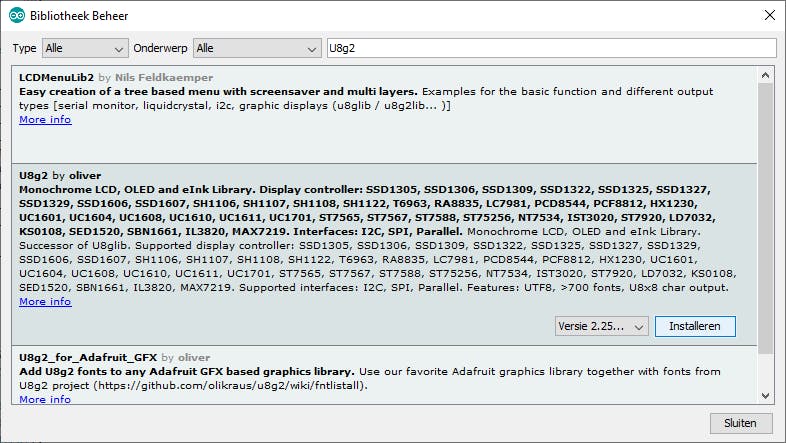Close the Bibliotheek Beheer dialog with X
This screenshot has width=786, height=443.
coord(769,16)
